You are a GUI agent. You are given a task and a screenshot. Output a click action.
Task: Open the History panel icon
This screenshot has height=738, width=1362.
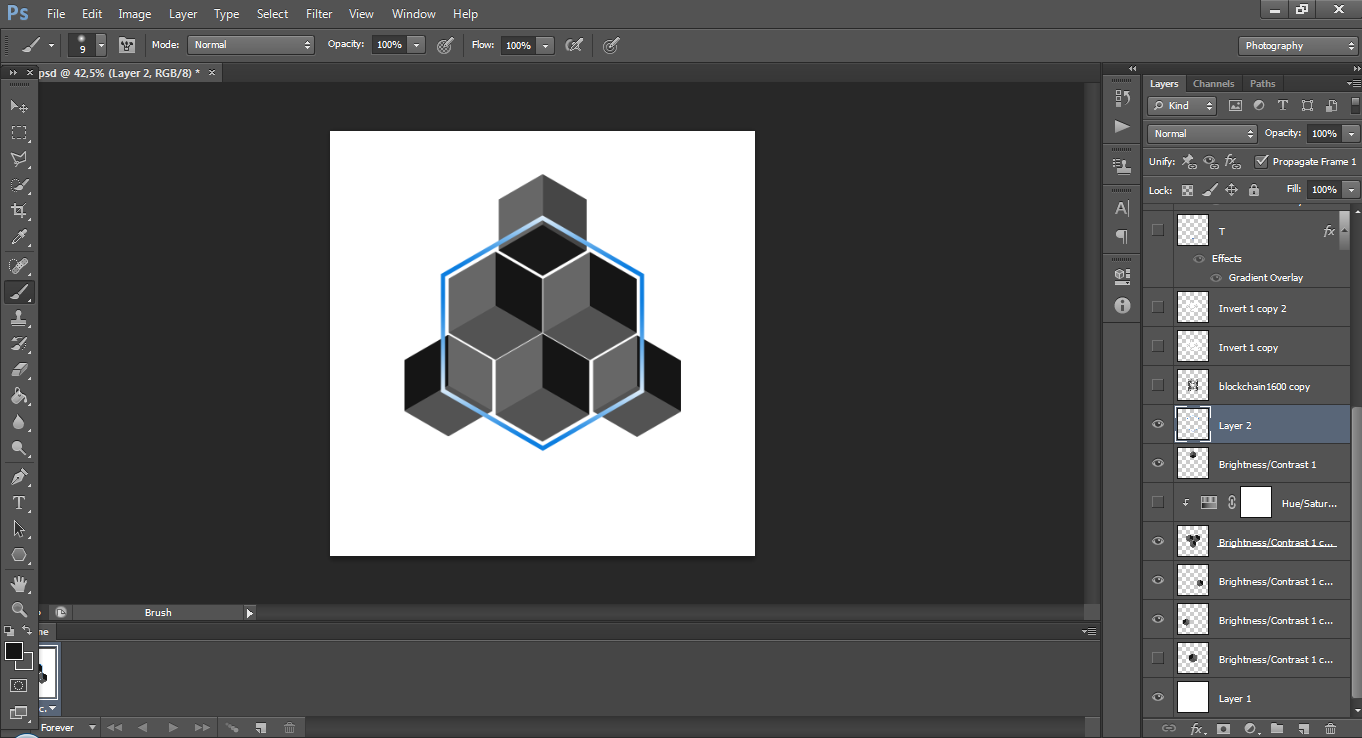point(1122,98)
